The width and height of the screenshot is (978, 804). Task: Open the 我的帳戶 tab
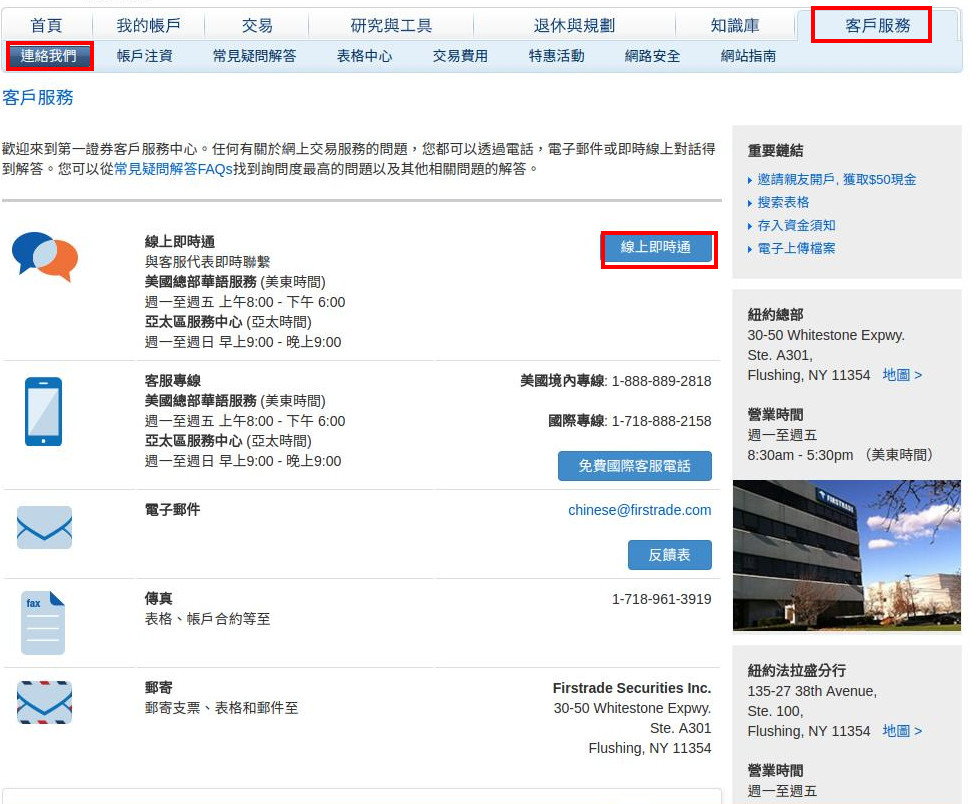click(148, 26)
